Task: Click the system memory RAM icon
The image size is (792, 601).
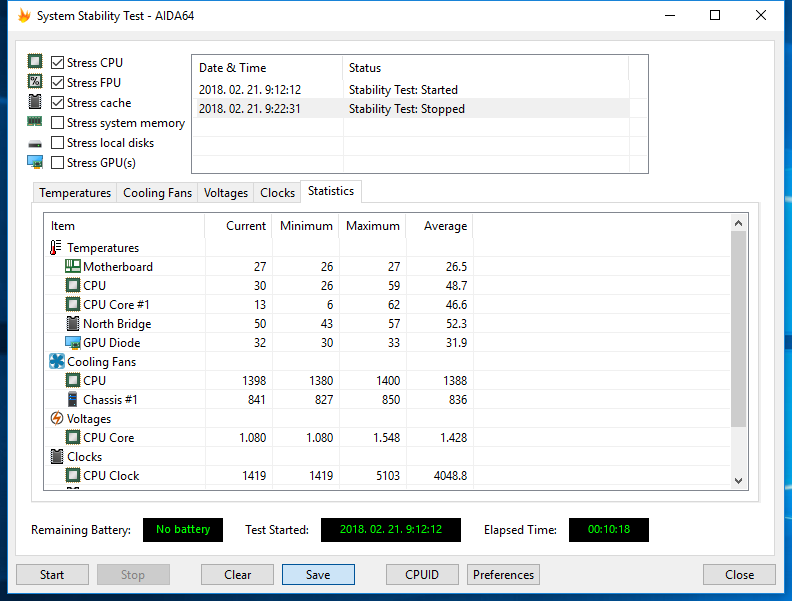Action: [x=35, y=122]
